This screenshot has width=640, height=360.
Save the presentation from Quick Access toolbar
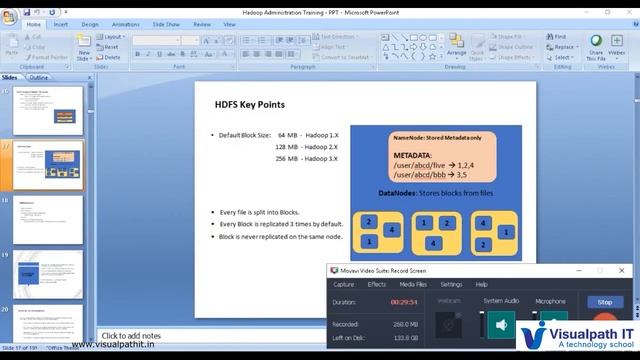coord(27,13)
